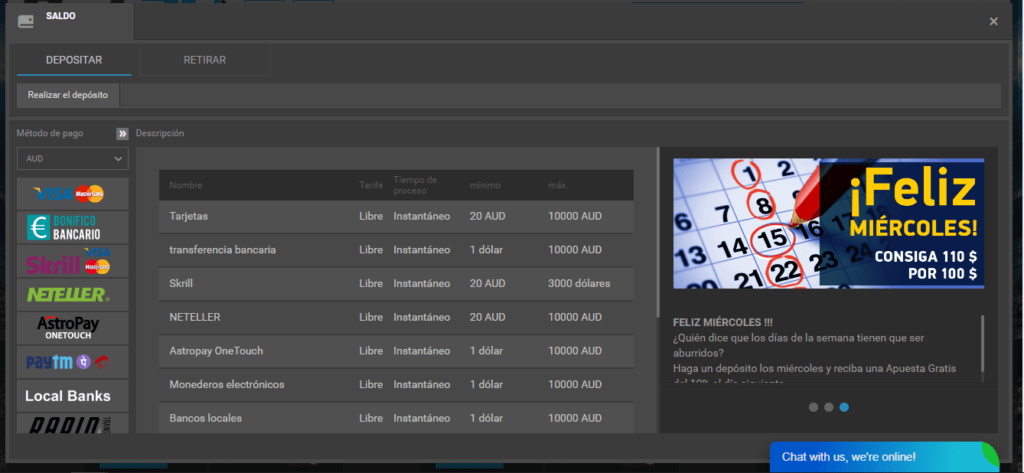Go to second promo carousel dot

pos(829,407)
